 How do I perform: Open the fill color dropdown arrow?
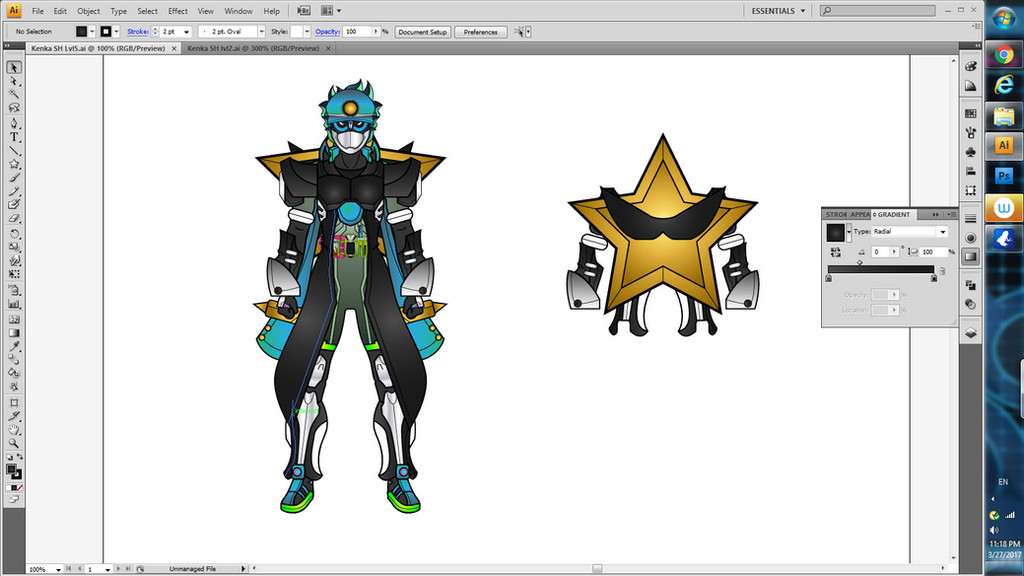[92, 31]
